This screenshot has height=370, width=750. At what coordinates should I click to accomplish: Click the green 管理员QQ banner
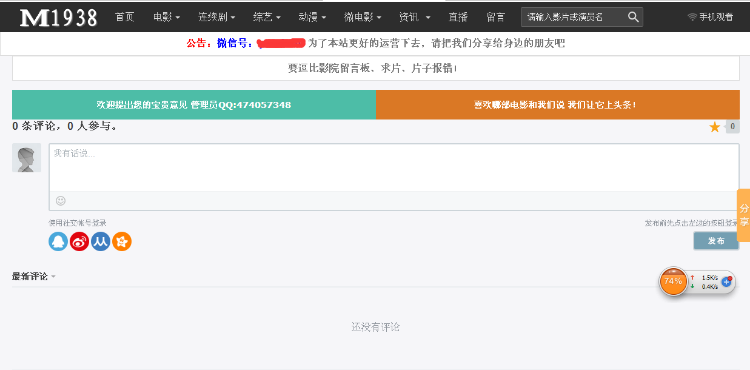point(194,105)
